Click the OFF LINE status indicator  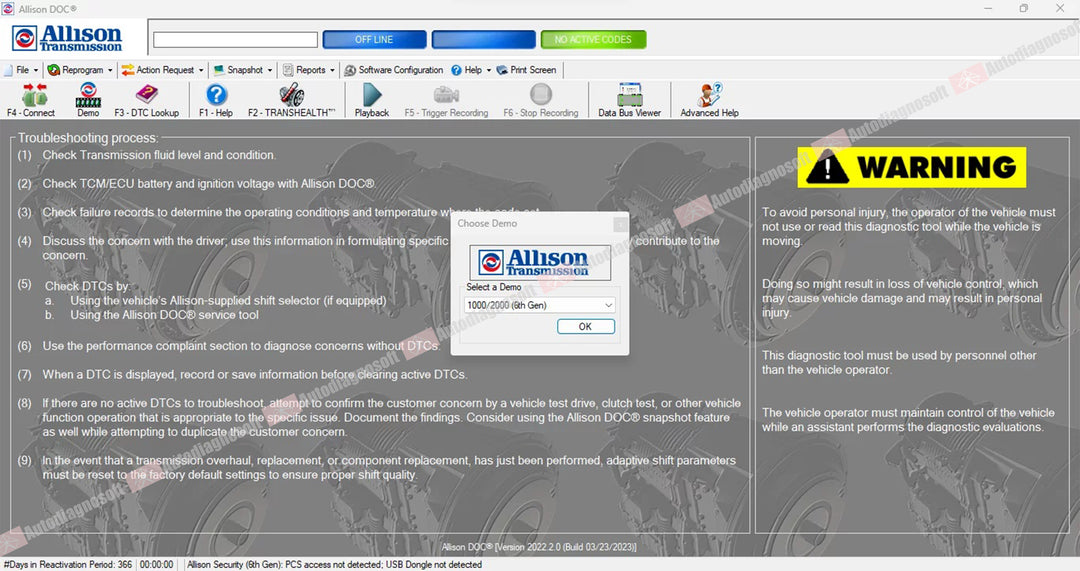[374, 39]
